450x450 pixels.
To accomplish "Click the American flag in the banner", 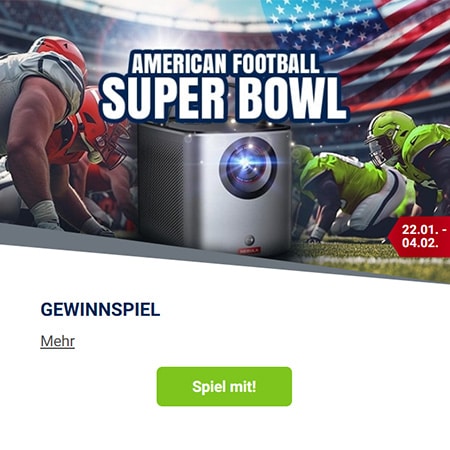I will click(x=367, y=43).
